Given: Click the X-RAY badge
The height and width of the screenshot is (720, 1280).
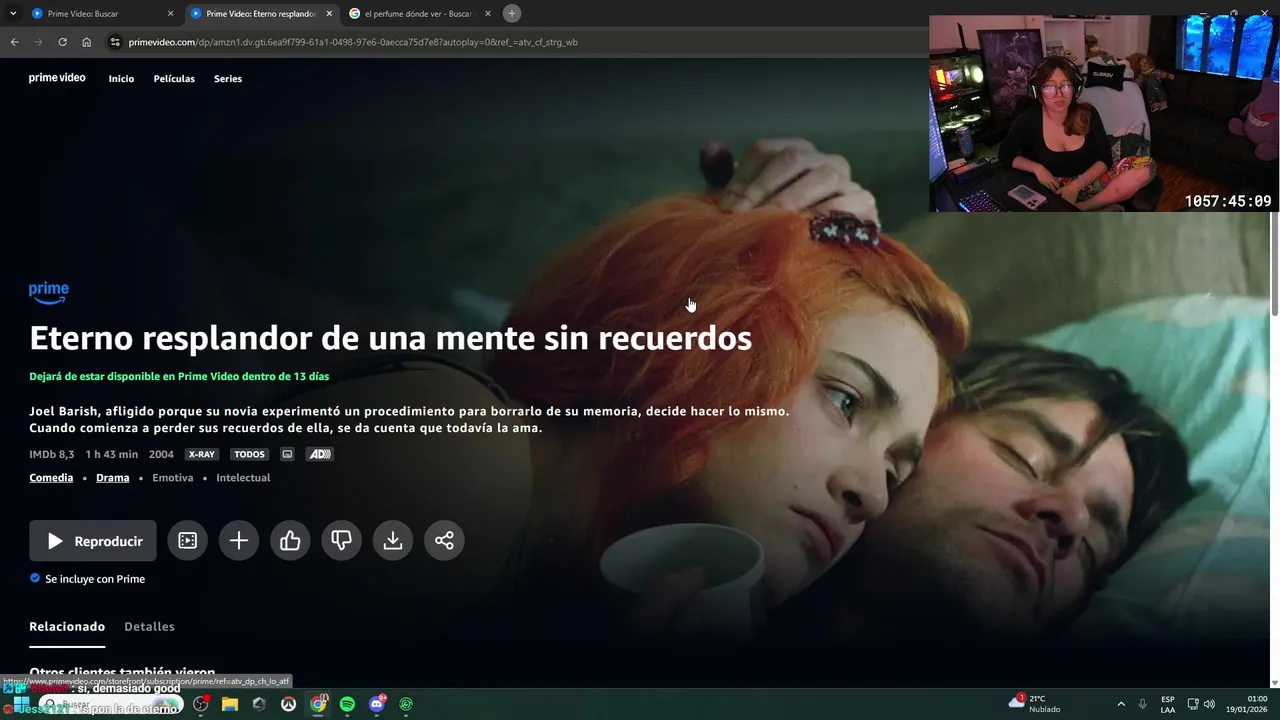Looking at the screenshot, I should pos(202,454).
